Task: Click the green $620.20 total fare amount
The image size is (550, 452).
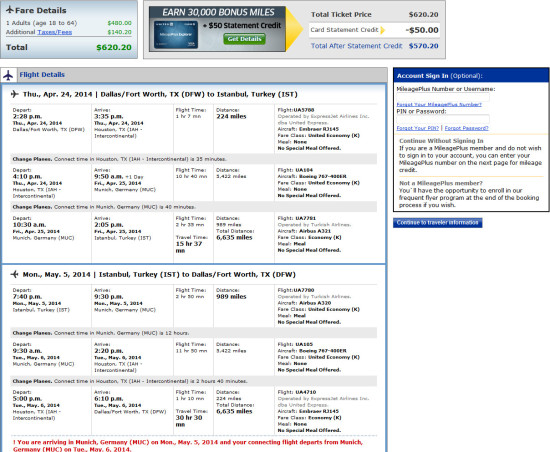Action: tap(114, 47)
